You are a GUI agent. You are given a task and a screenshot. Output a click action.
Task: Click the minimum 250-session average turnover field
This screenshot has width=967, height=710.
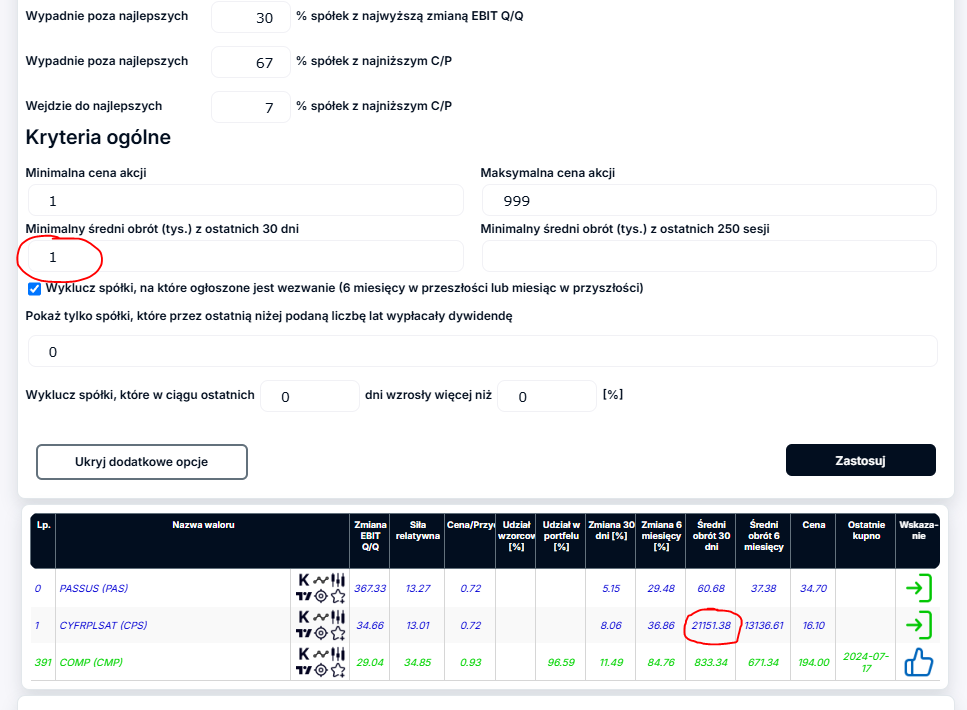tap(708, 256)
